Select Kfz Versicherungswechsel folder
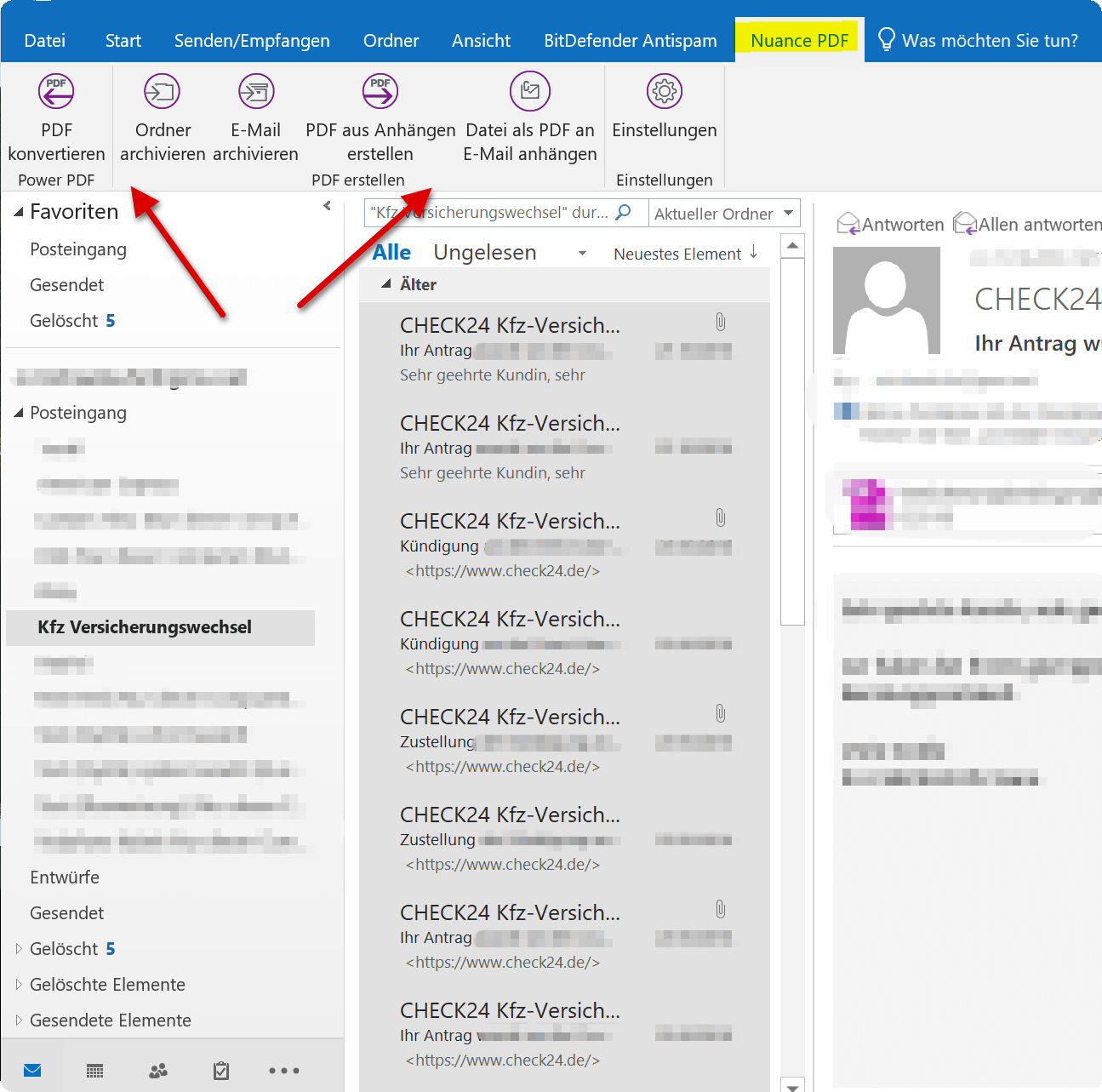 160,627
